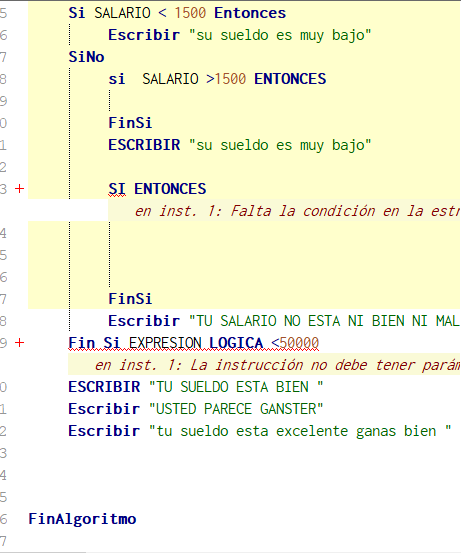Viewport: 461px width, 553px height.
Task: Click the uppercase 'ESCRIBIR "su sueldo es muy bajo"' line
Action: pos(239,145)
